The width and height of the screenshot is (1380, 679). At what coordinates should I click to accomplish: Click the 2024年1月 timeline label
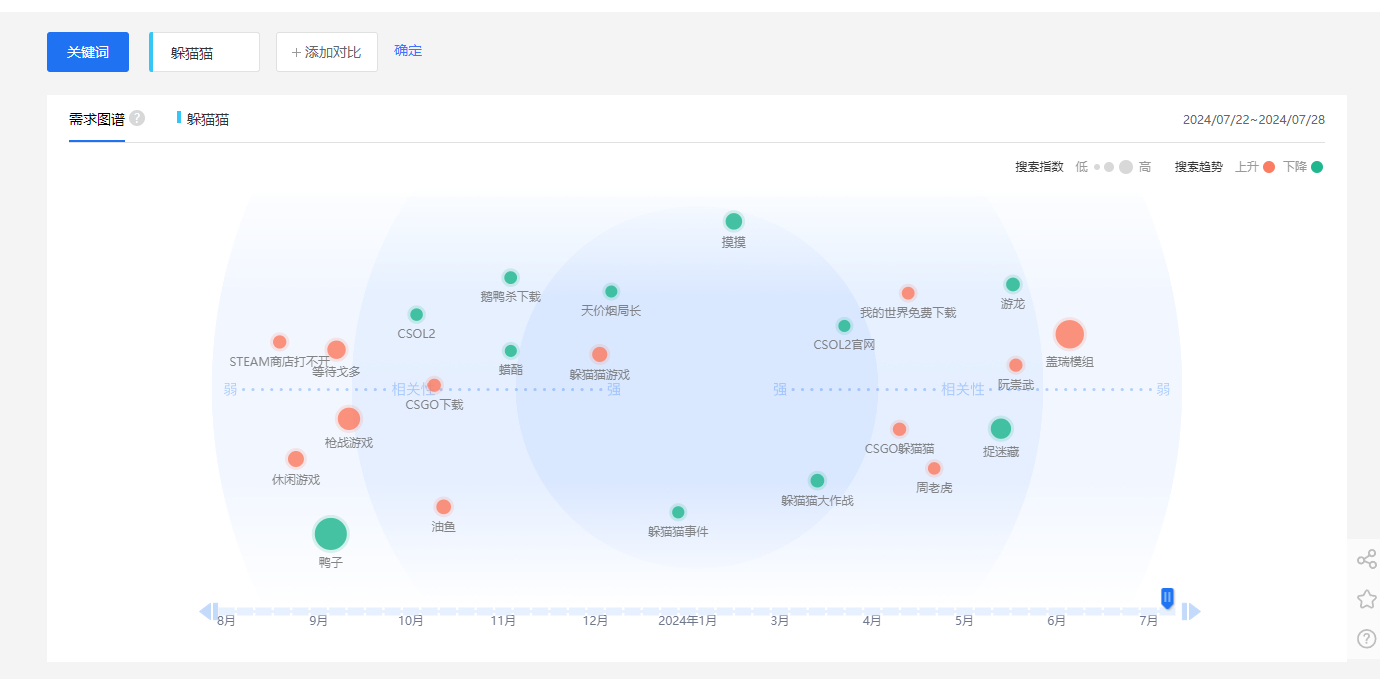pos(687,621)
